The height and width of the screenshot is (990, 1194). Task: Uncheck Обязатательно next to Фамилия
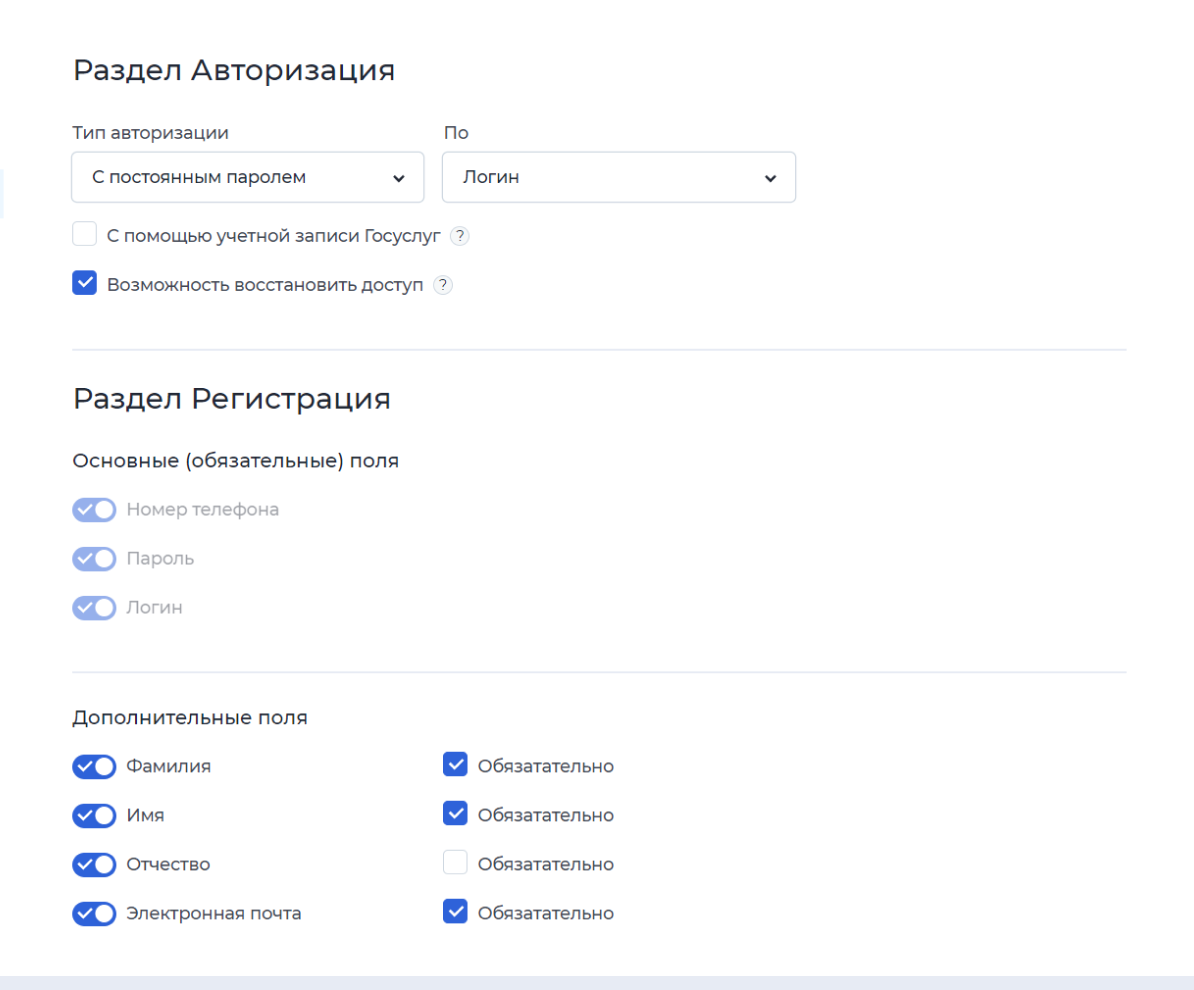pyautogui.click(x=455, y=764)
